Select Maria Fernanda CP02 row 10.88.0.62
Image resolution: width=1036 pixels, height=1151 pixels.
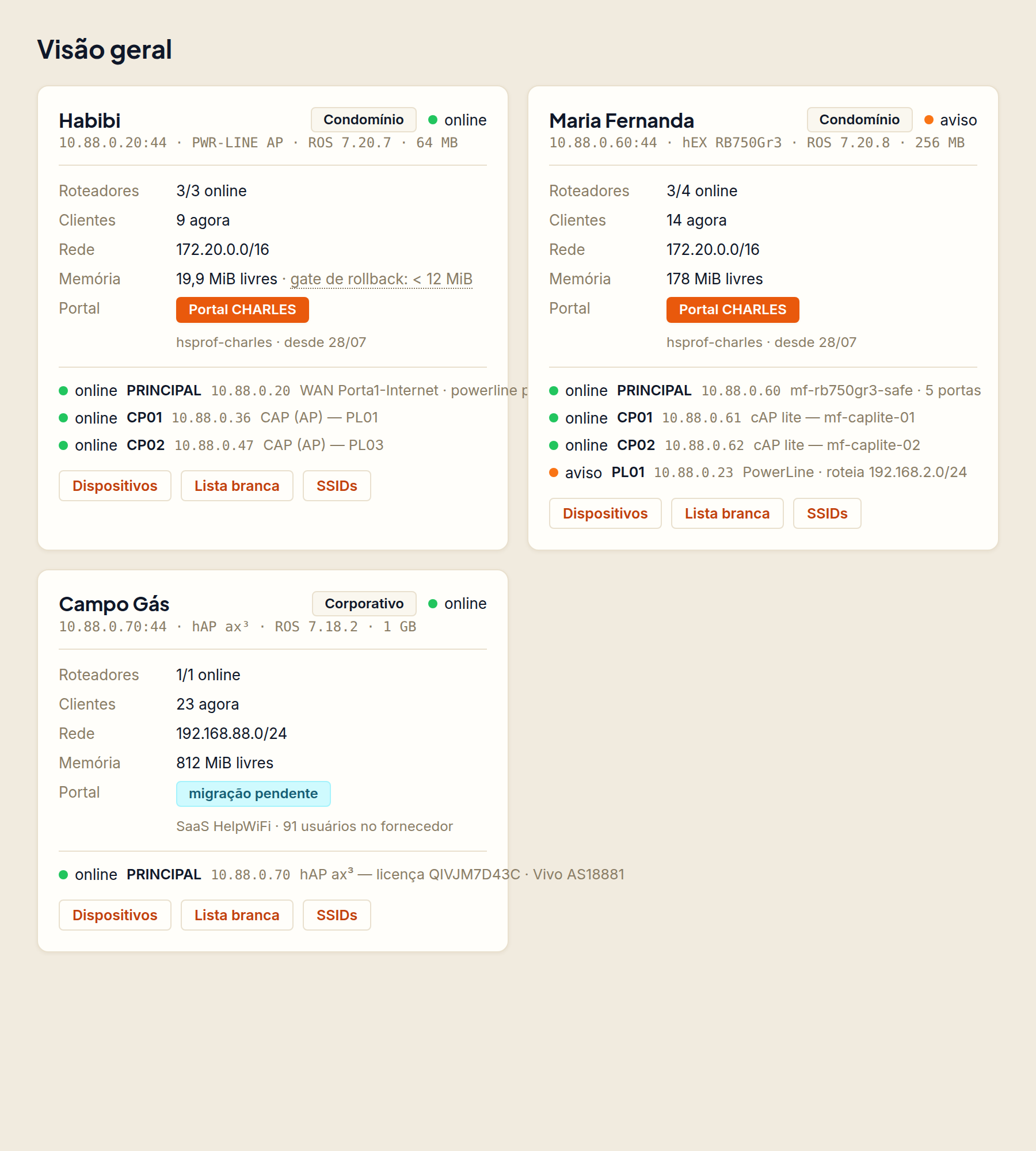[x=763, y=445]
